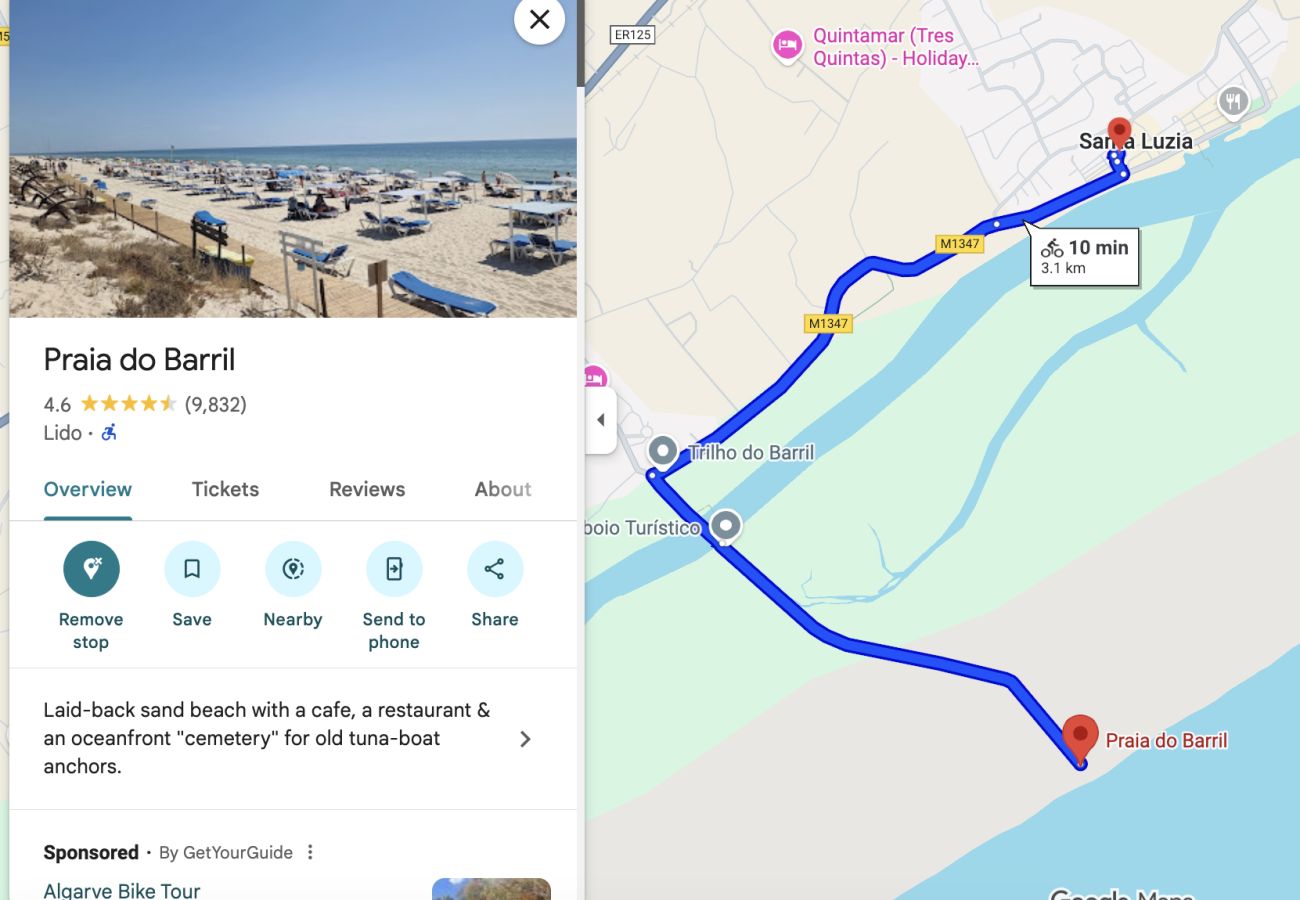
Task: Click the 9,832 reviews count
Action: [216, 404]
